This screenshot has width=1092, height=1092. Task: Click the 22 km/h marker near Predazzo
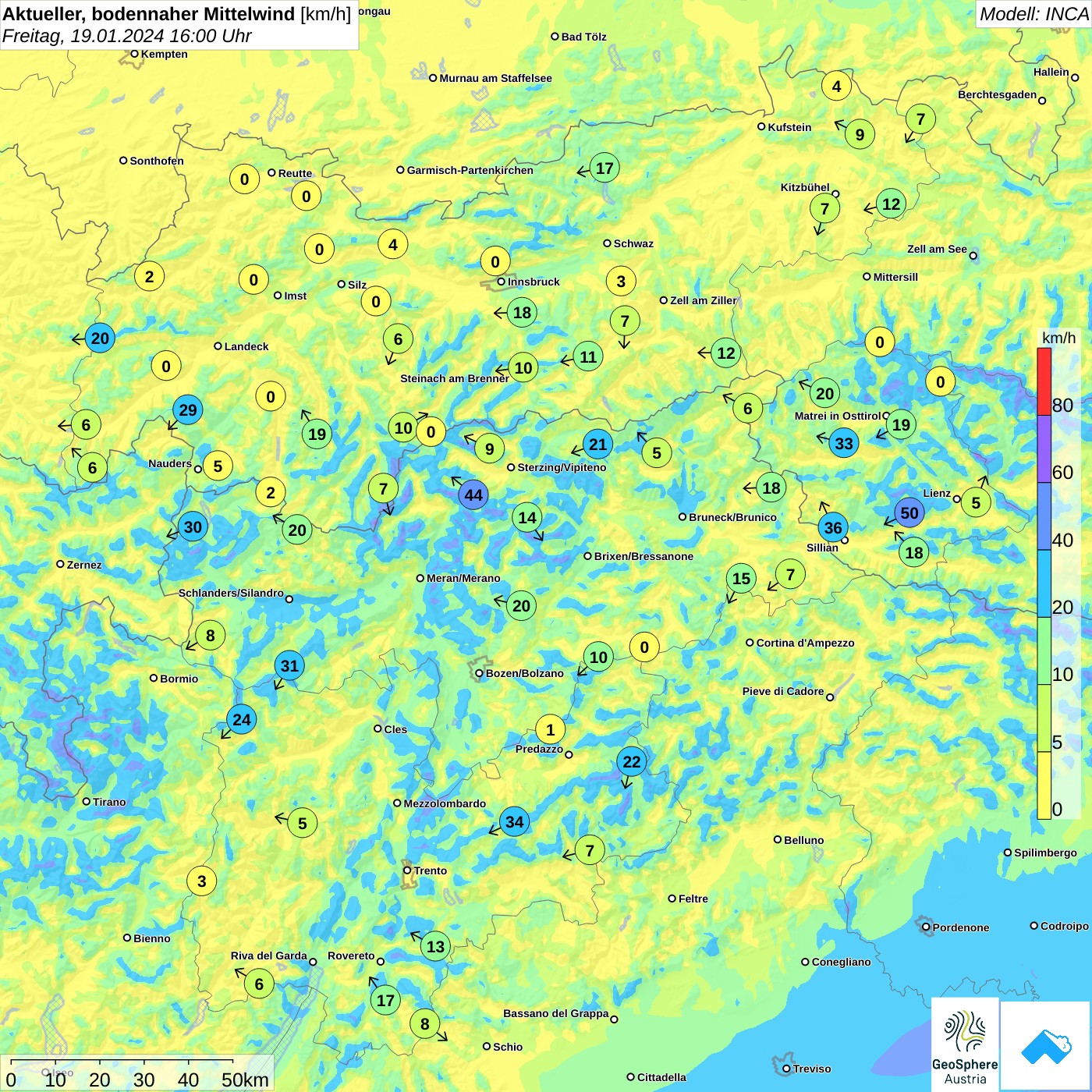point(632,762)
